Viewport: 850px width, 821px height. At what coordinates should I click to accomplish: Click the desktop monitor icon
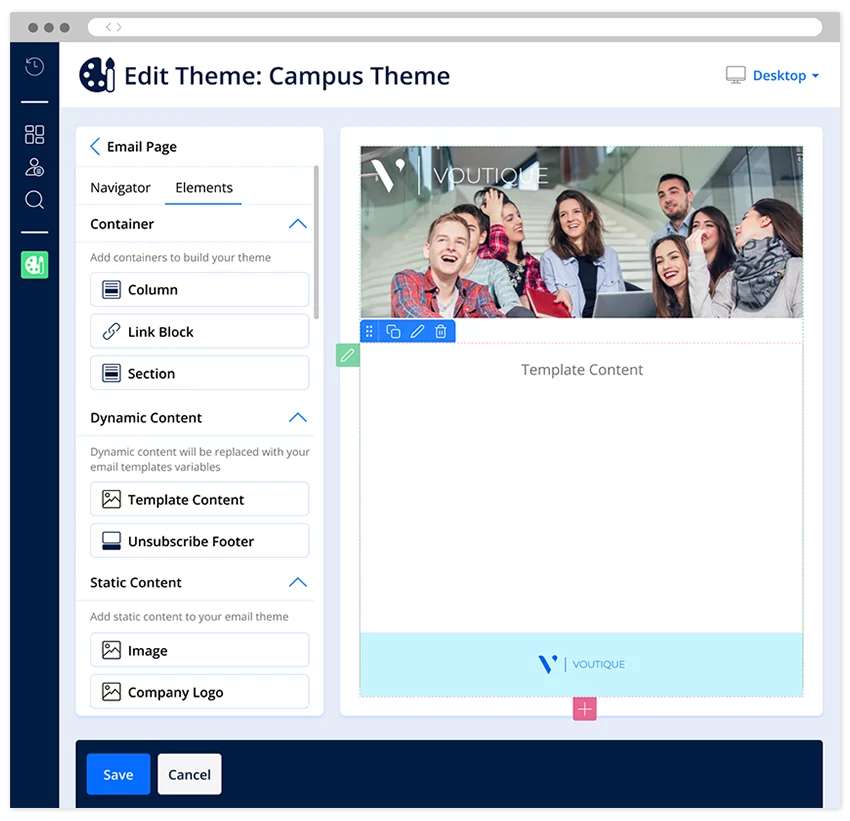point(736,75)
